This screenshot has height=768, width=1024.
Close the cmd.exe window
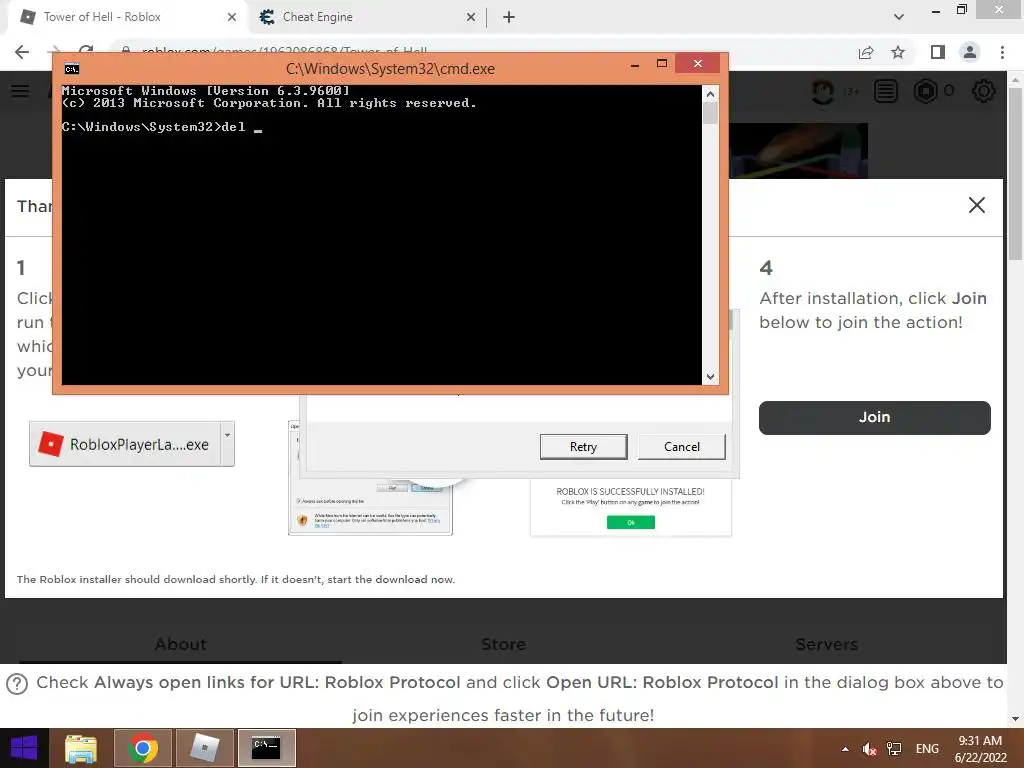[697, 63]
